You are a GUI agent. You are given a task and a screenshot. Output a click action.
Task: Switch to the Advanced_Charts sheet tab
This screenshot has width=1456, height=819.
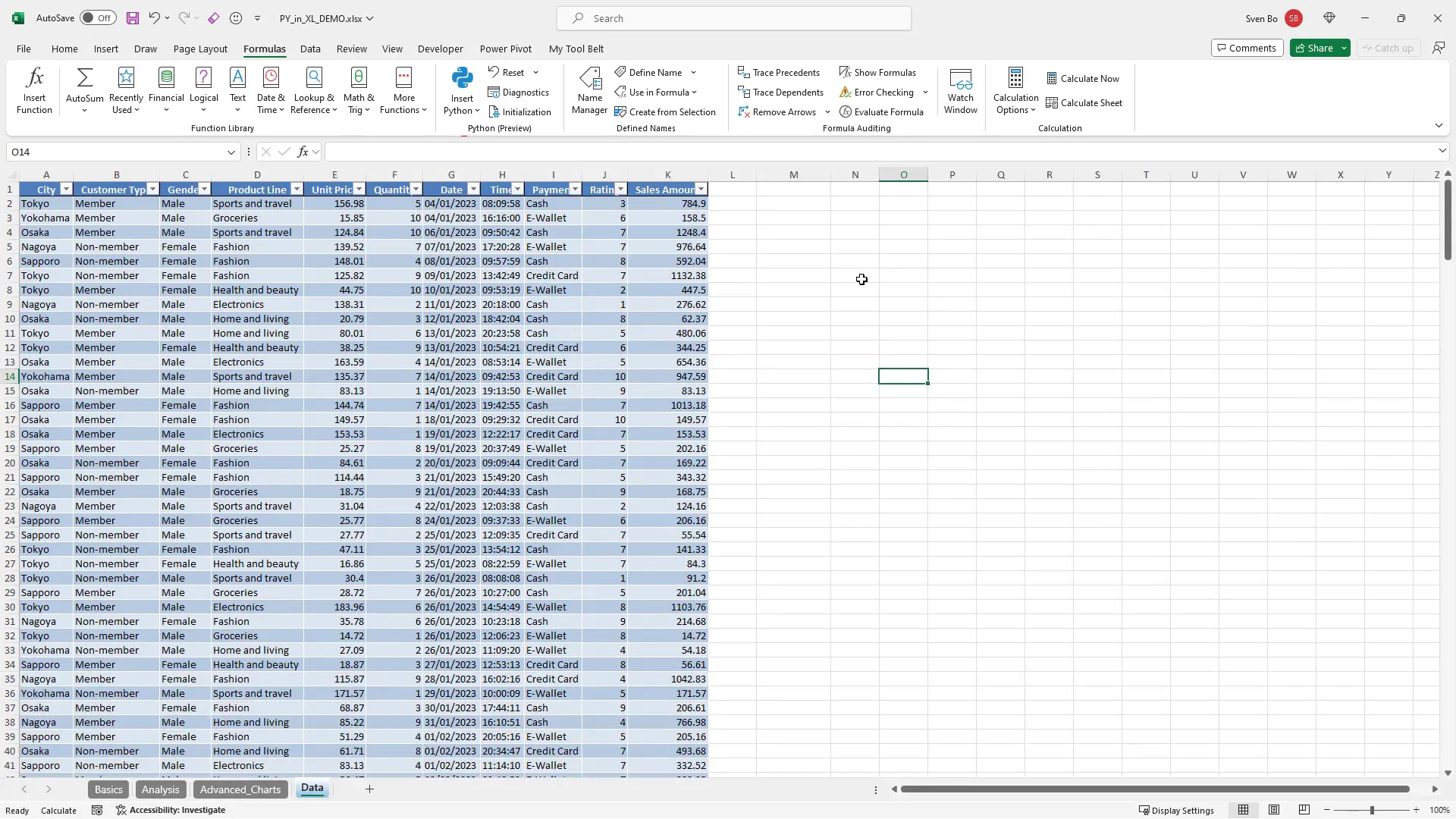pos(240,789)
